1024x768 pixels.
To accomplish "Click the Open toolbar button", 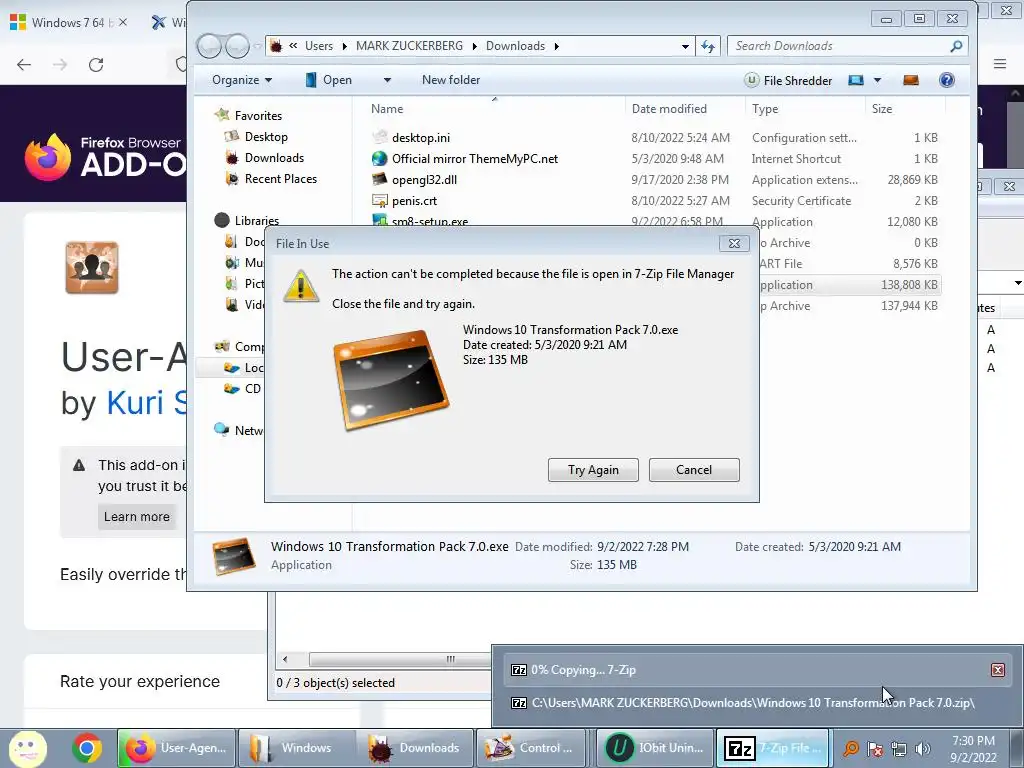I will (x=329, y=80).
